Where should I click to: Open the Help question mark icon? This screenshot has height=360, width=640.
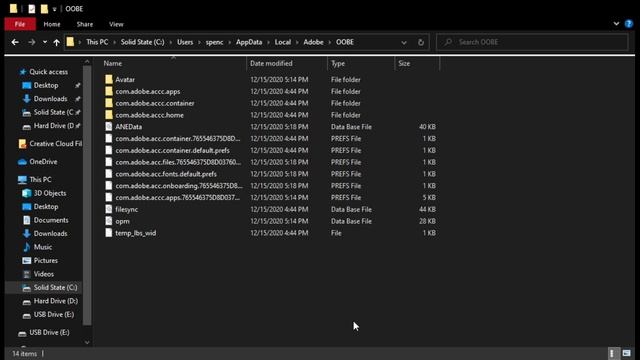pos(629,24)
